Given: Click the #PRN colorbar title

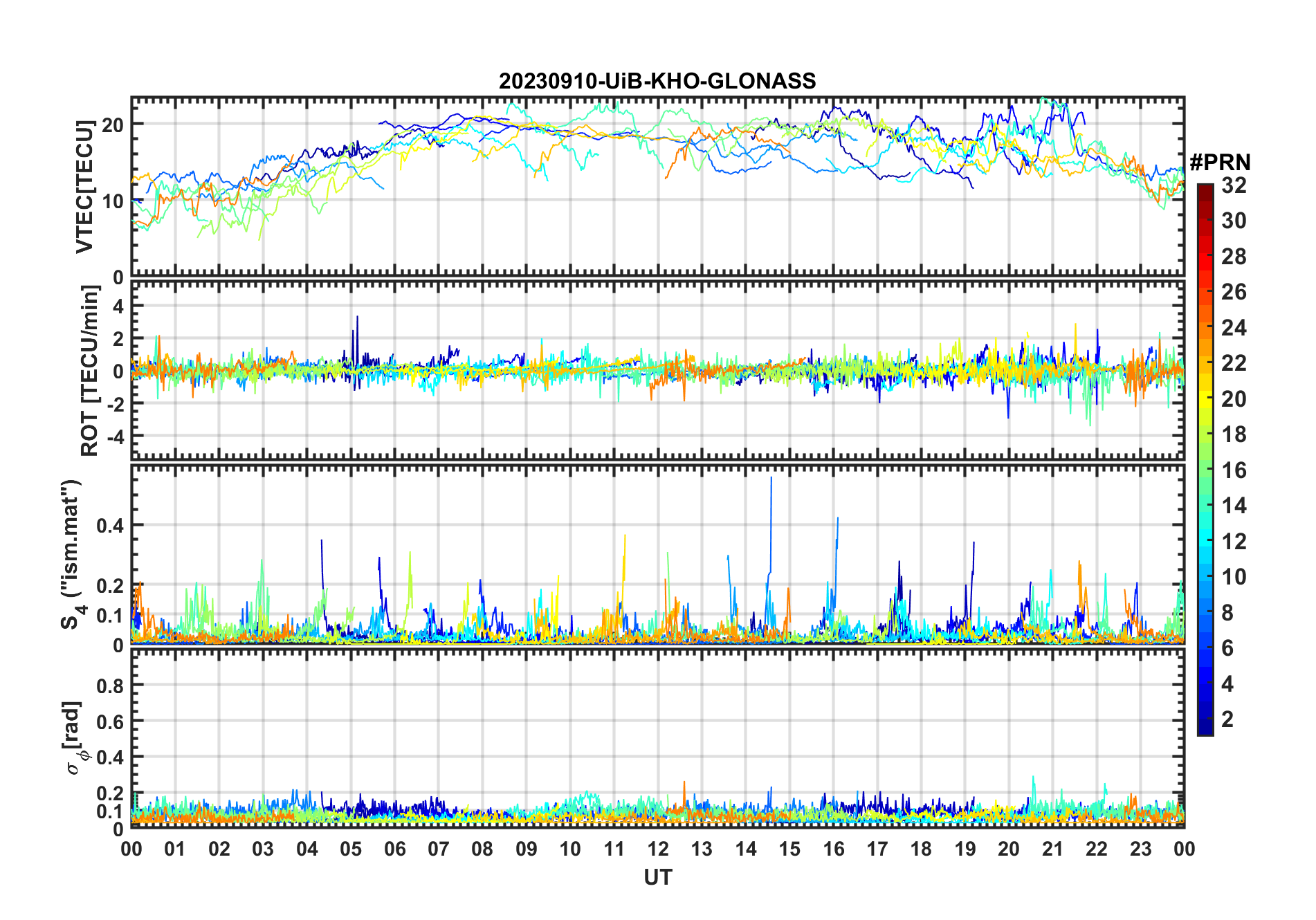Looking at the screenshot, I should tap(1220, 163).
